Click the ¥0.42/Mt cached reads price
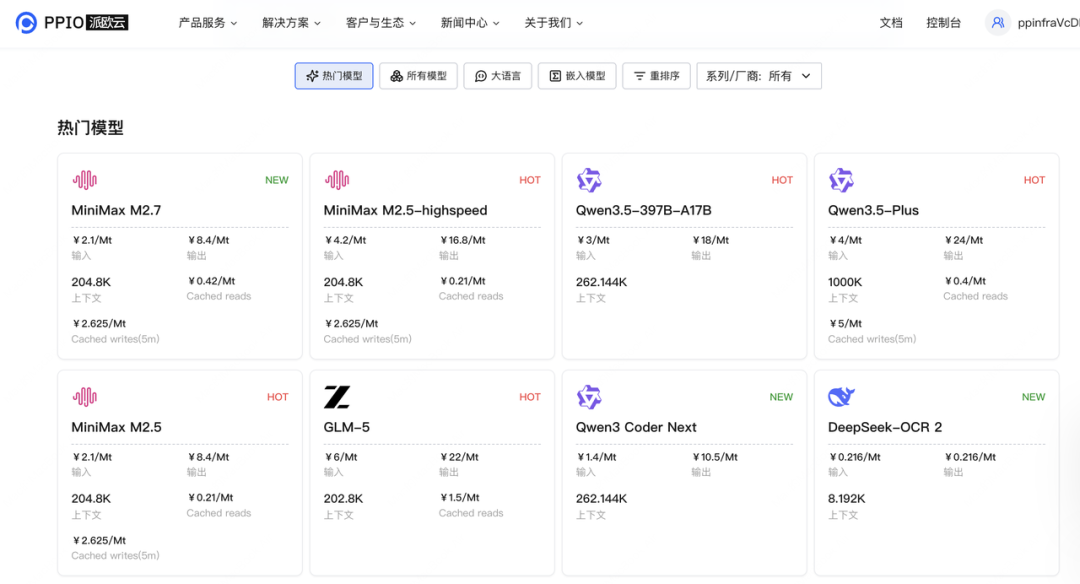The image size is (1080, 584). pos(211,280)
